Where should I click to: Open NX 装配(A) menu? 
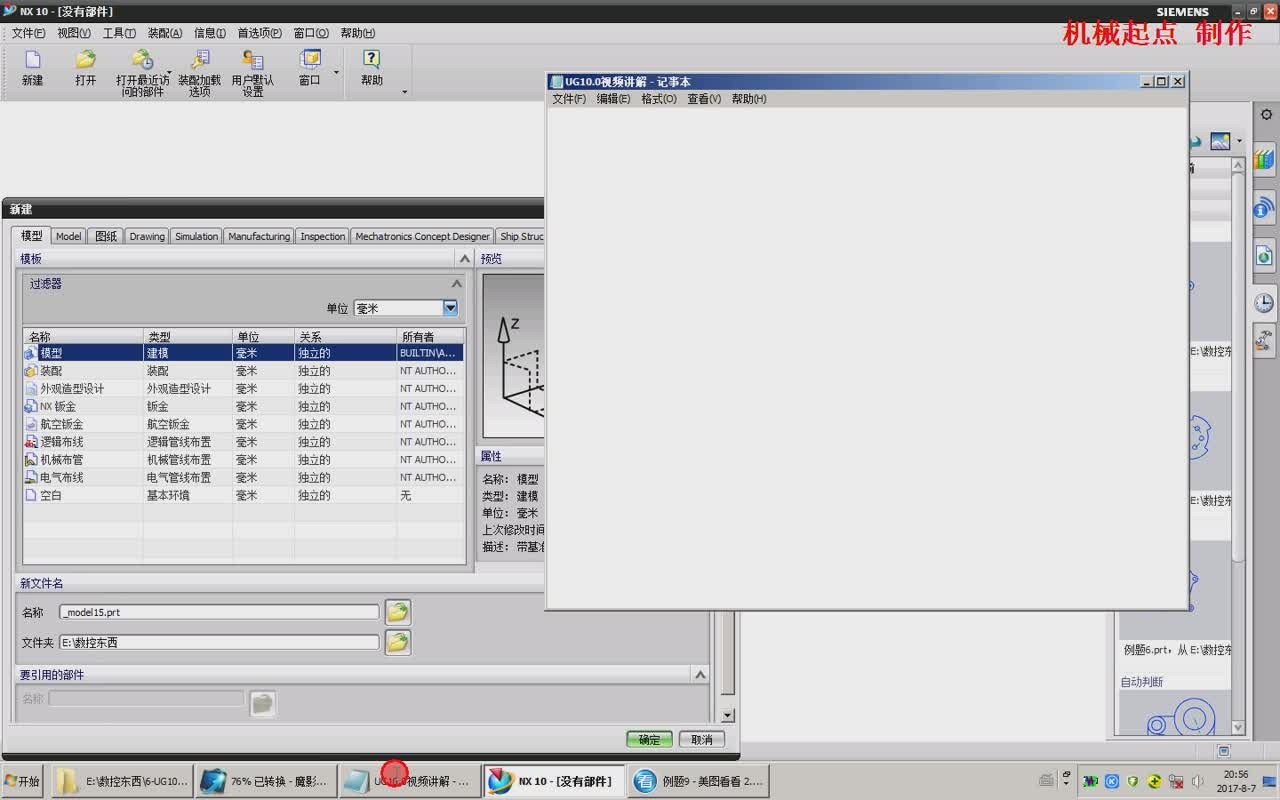point(165,33)
